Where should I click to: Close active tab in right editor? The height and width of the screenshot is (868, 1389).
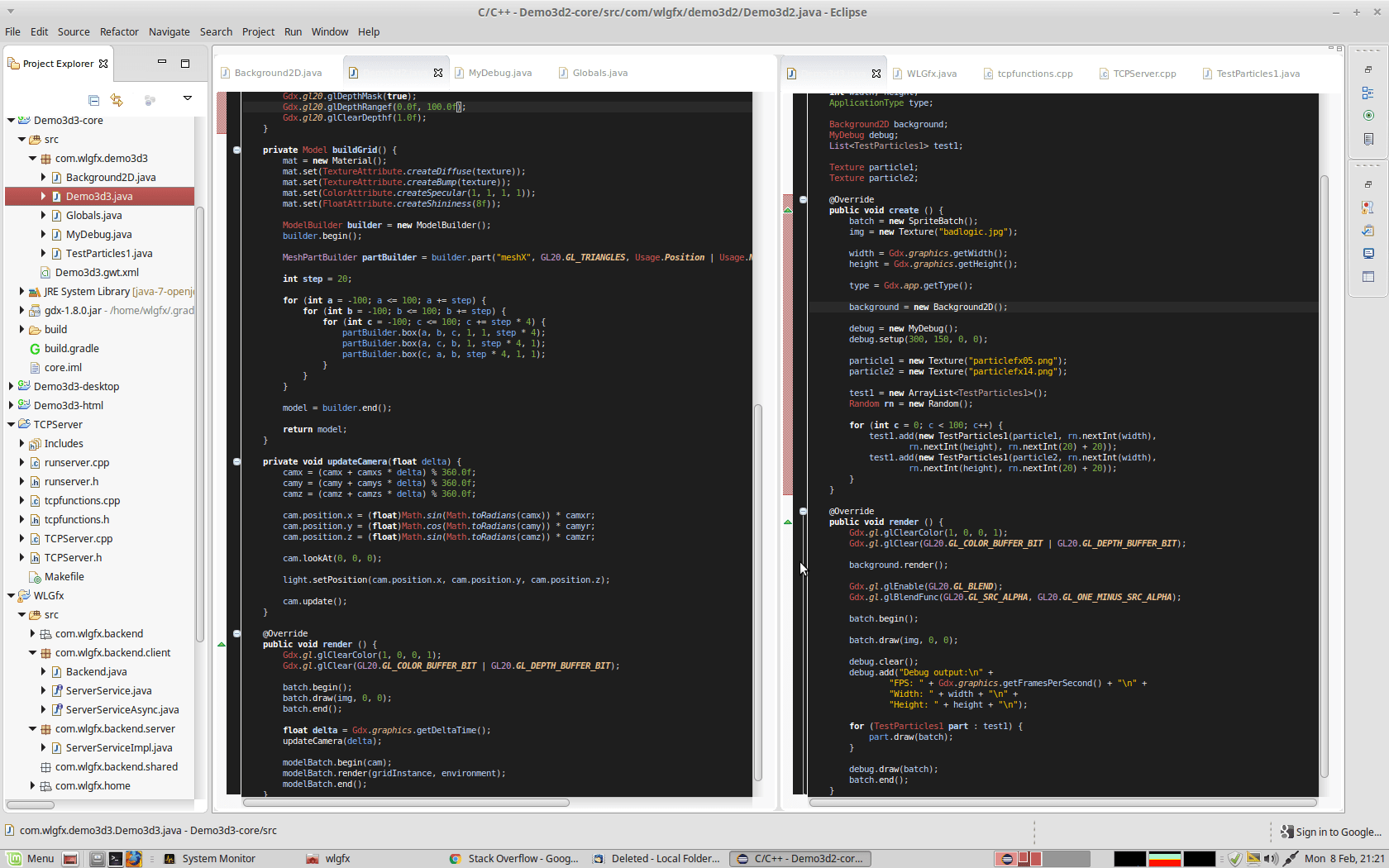pyautogui.click(x=876, y=74)
